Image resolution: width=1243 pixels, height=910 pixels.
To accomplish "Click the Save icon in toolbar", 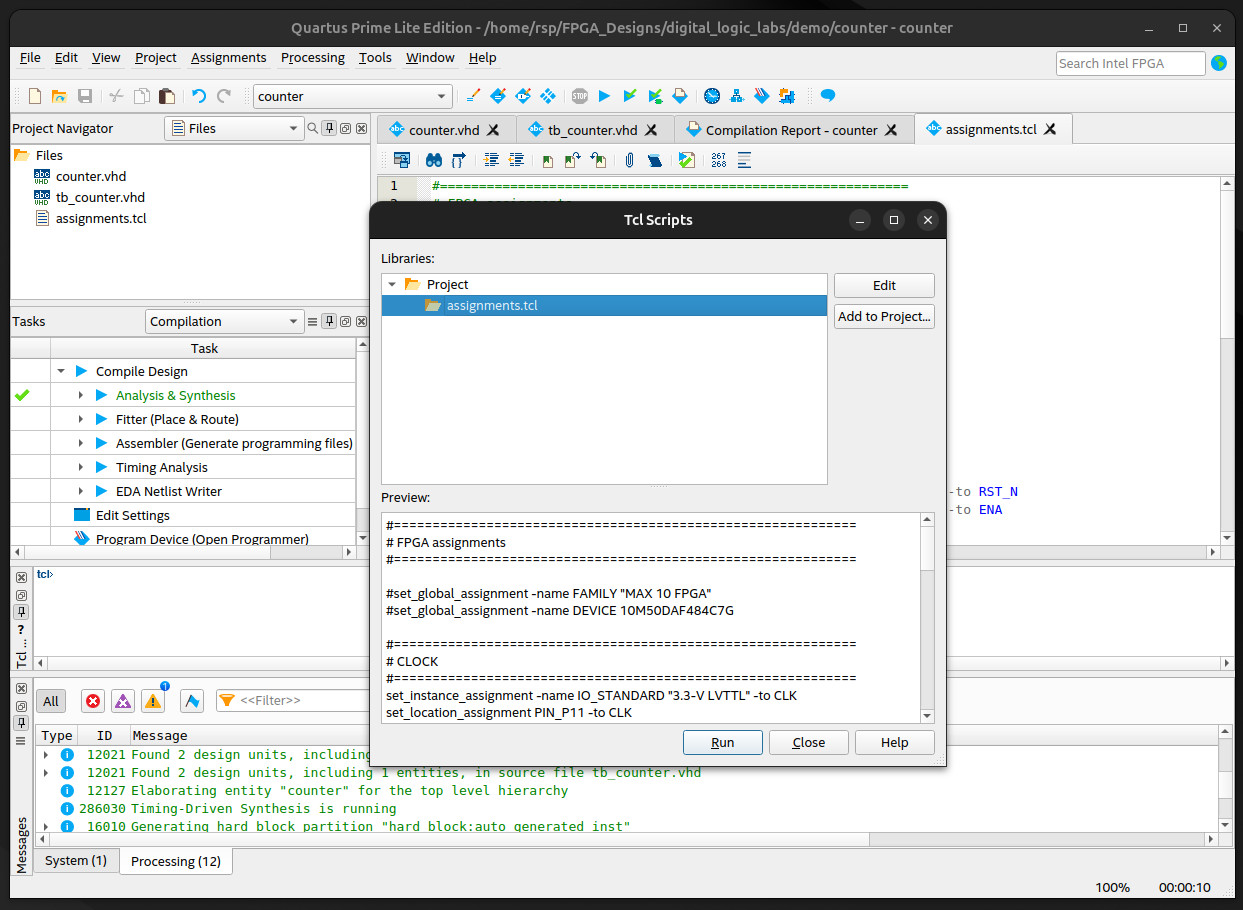I will click(85, 96).
